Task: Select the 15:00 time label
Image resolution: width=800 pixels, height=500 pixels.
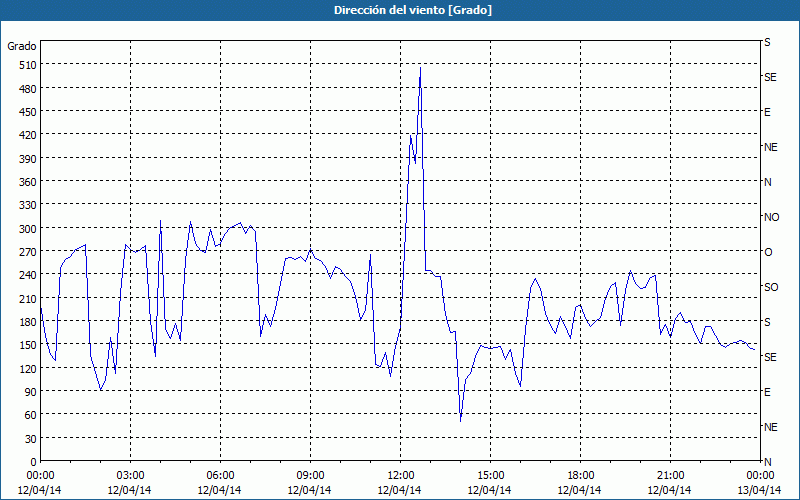Action: pyautogui.click(x=490, y=476)
